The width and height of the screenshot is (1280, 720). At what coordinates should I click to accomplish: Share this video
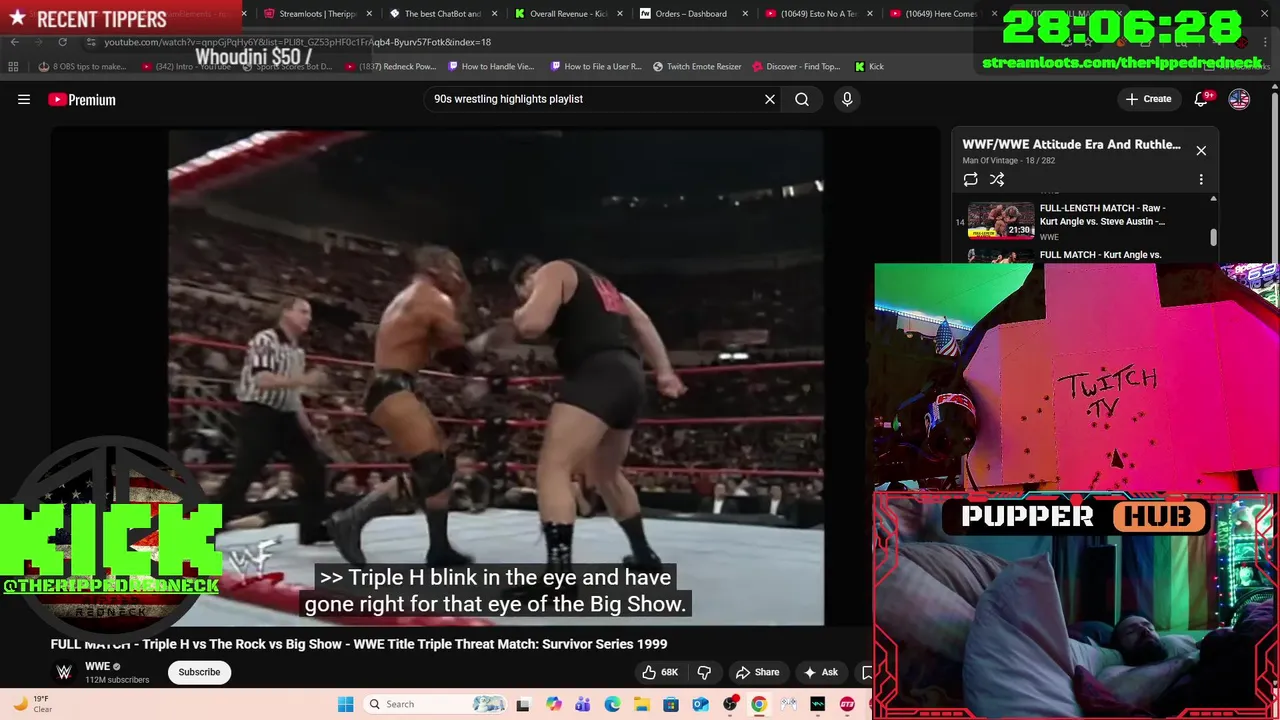point(757,672)
